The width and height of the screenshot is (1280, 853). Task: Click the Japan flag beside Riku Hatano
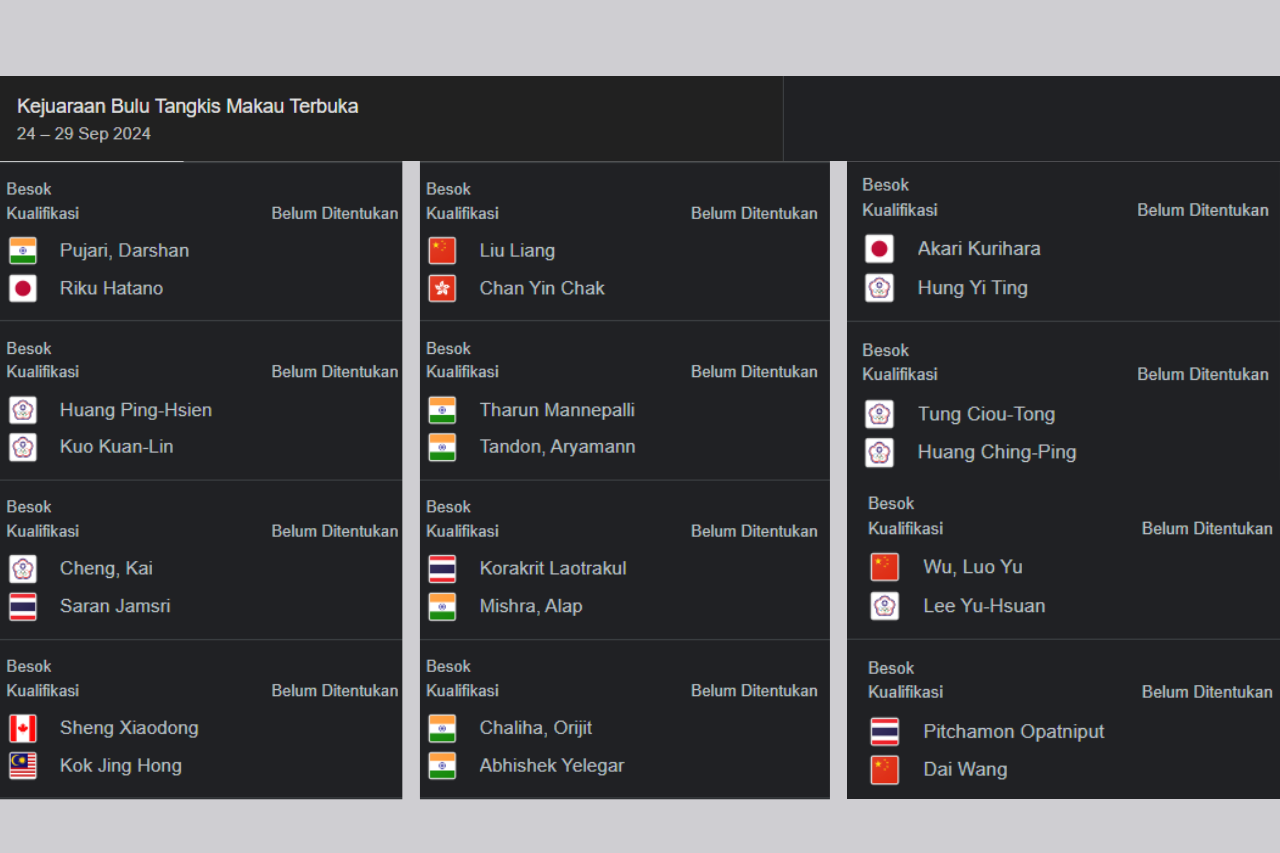pos(22,288)
